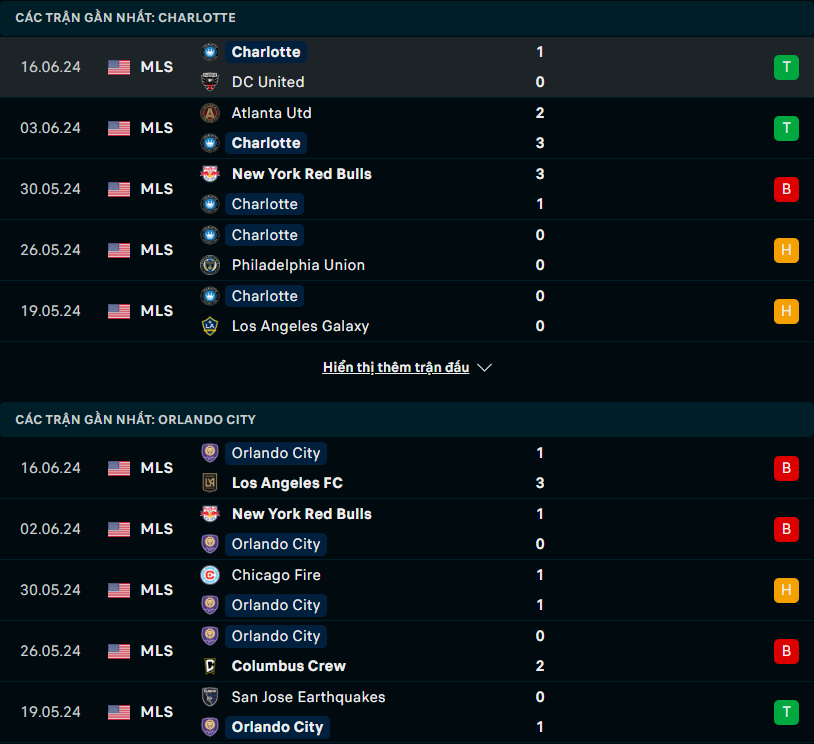Click Chicago Fire team logo
The width and height of the screenshot is (814, 744).
(210, 575)
